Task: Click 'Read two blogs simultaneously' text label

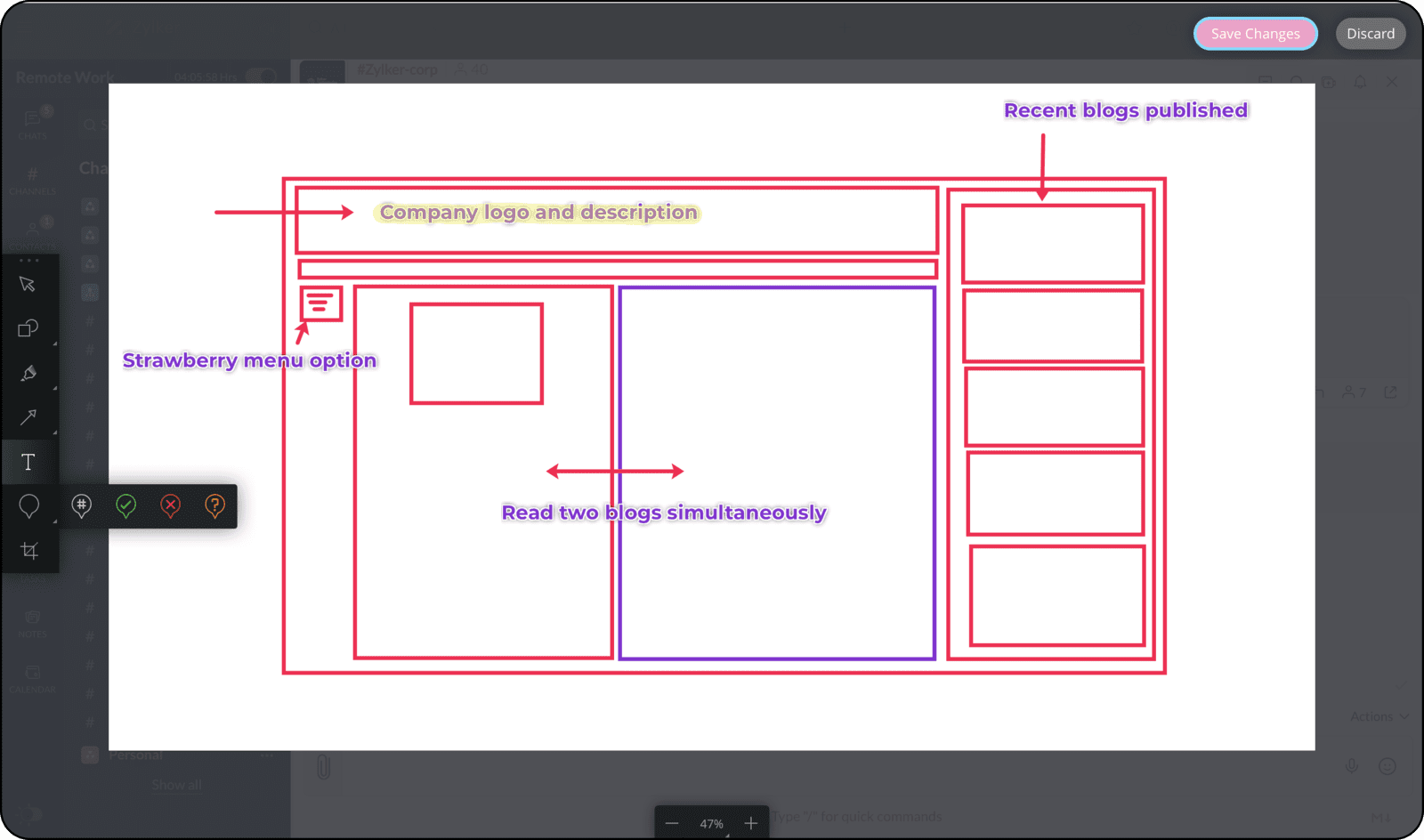Action: 664,513
